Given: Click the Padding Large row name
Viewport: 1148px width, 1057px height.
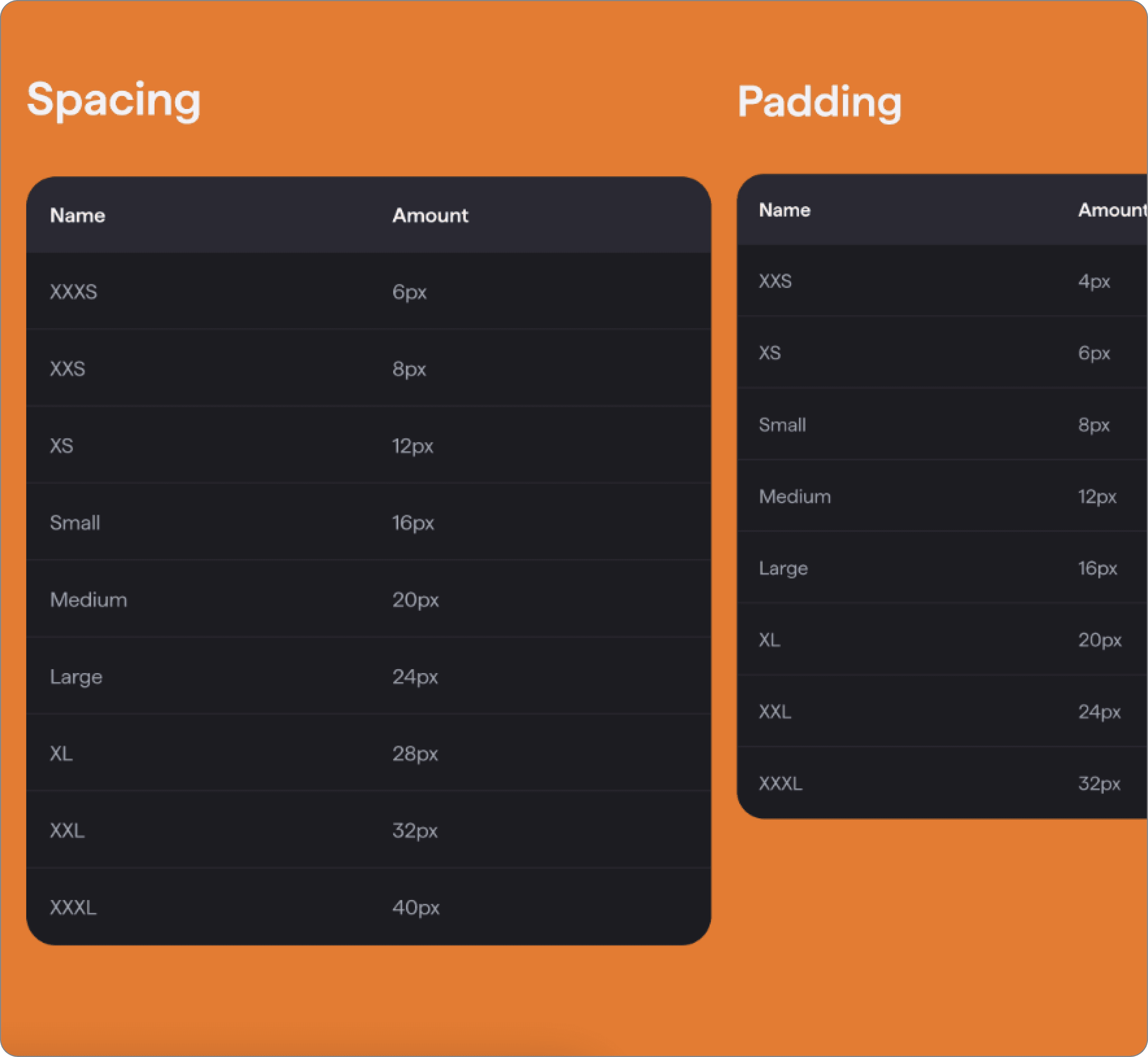Looking at the screenshot, I should [783, 569].
